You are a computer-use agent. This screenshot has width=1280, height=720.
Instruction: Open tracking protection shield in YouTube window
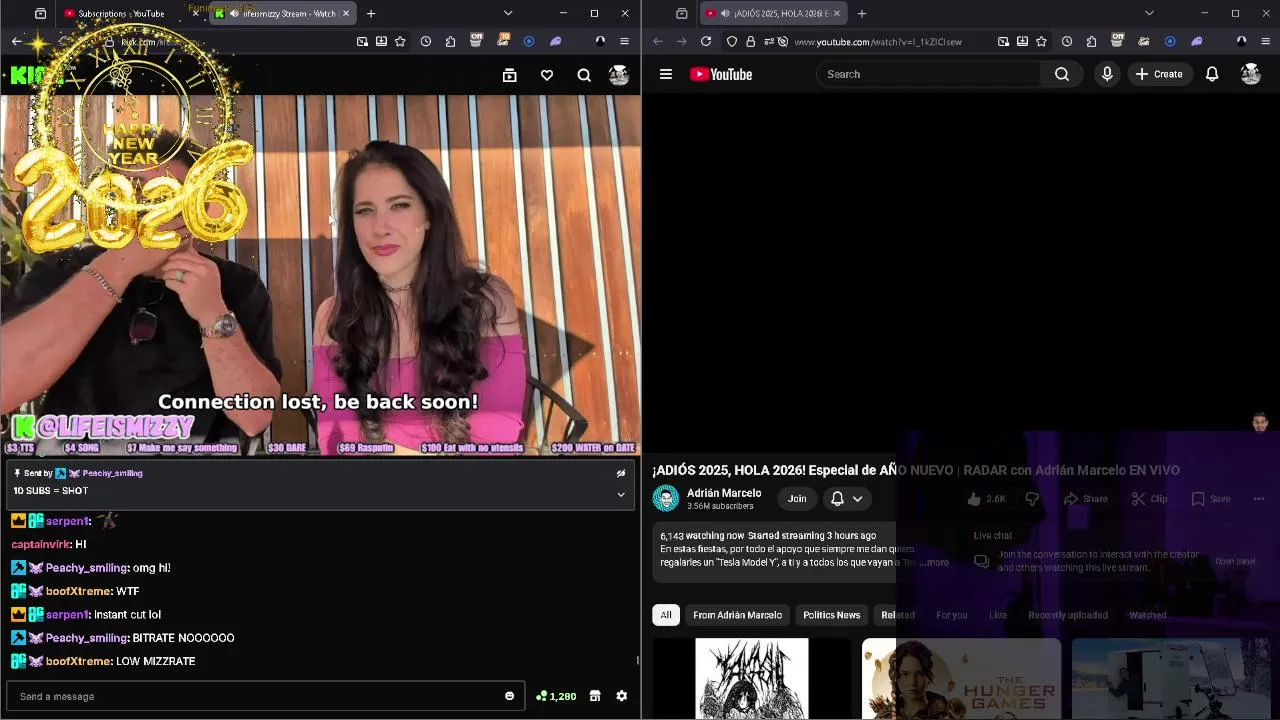[x=732, y=42]
